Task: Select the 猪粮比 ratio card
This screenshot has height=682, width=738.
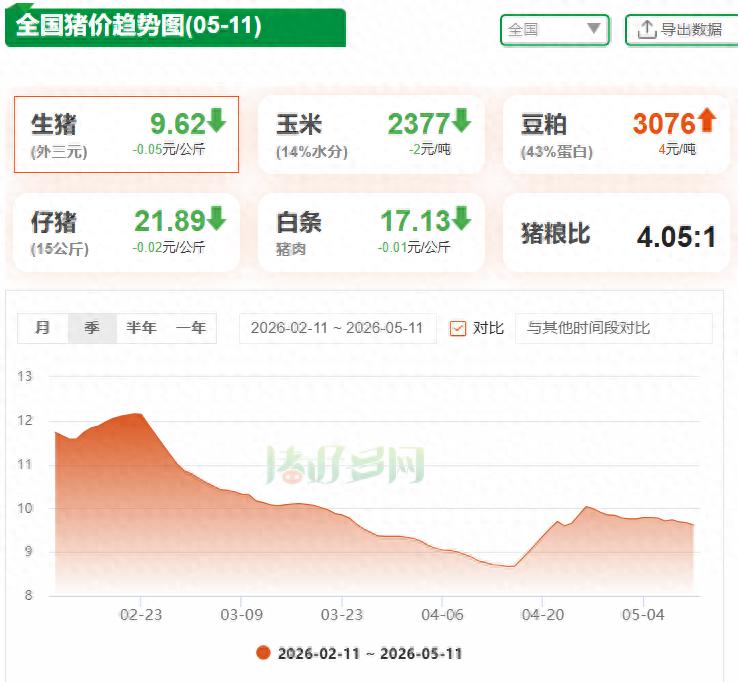Action: coord(616,233)
